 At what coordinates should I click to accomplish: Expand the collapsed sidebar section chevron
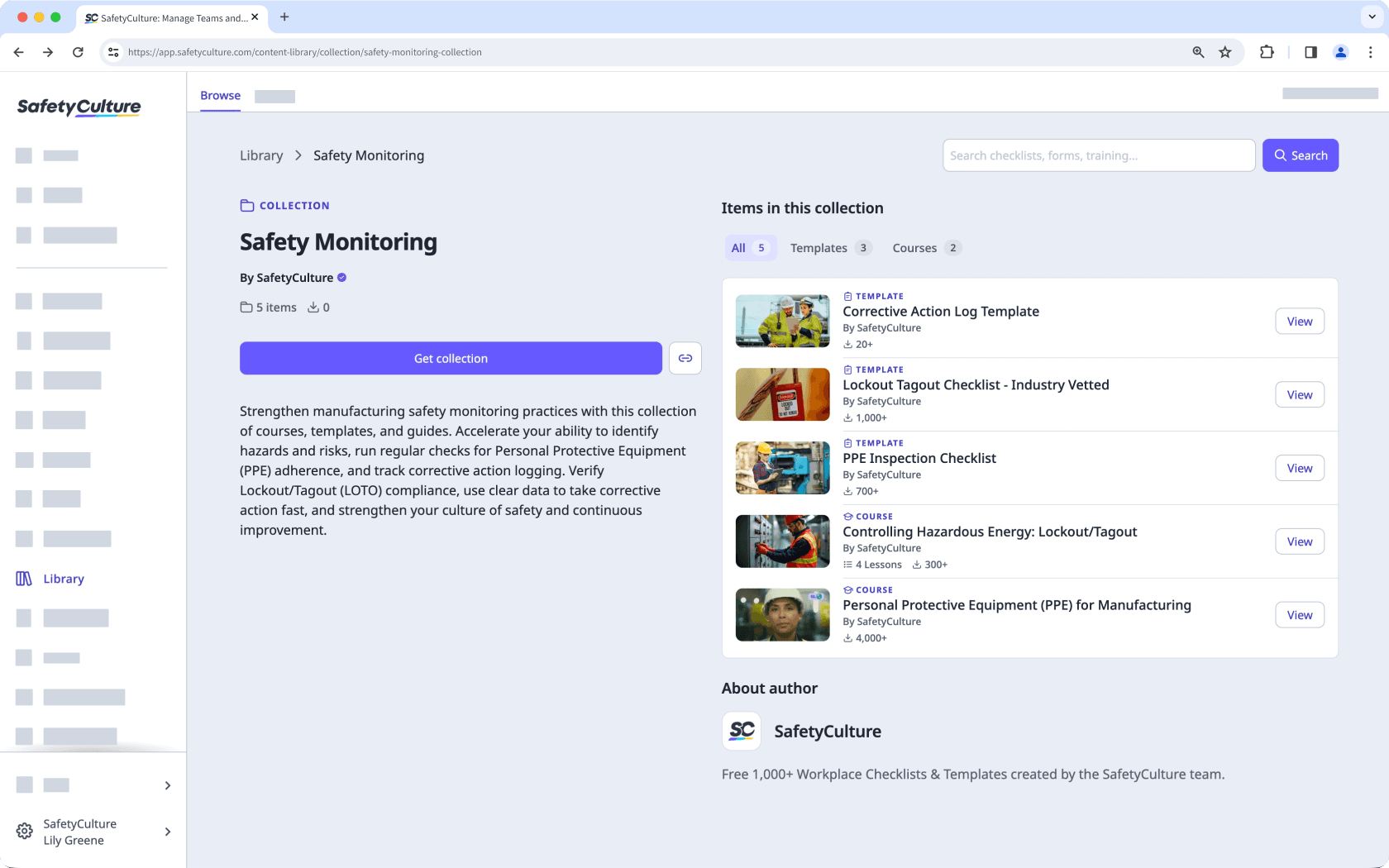coord(167,785)
